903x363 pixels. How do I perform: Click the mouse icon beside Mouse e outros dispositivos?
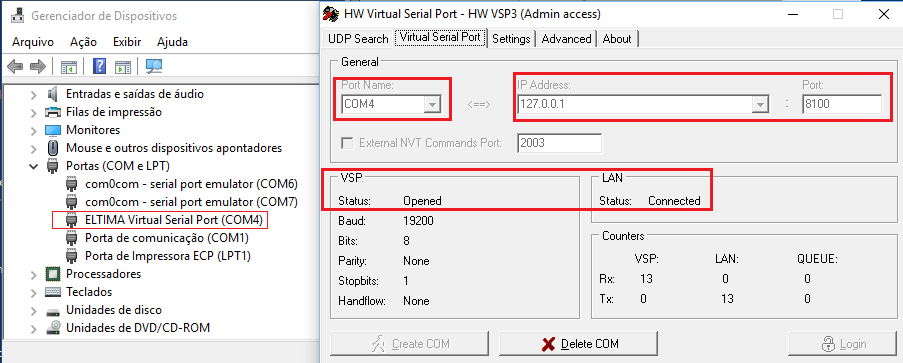[52, 148]
